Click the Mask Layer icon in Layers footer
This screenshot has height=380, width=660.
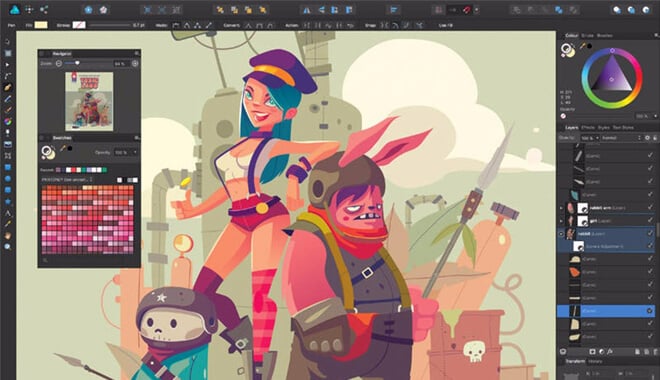[592, 351]
